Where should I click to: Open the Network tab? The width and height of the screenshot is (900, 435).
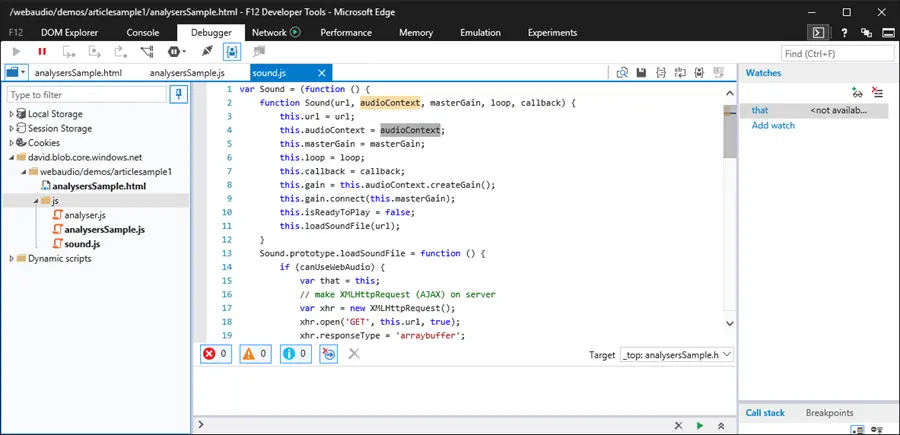pyautogui.click(x=269, y=33)
